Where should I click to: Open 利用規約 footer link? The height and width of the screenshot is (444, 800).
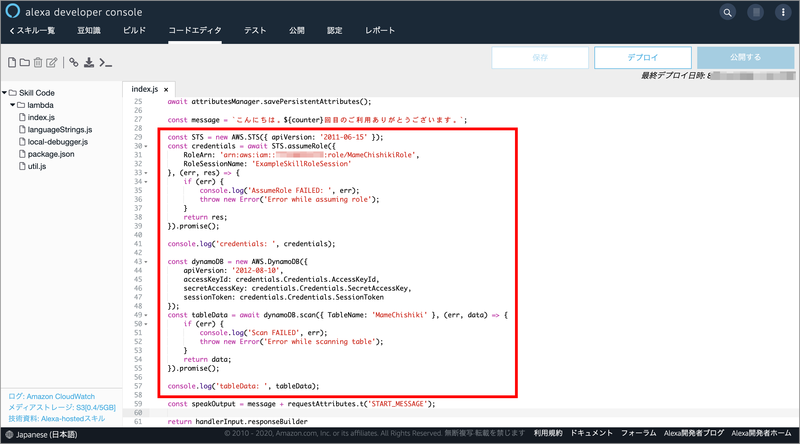548,433
